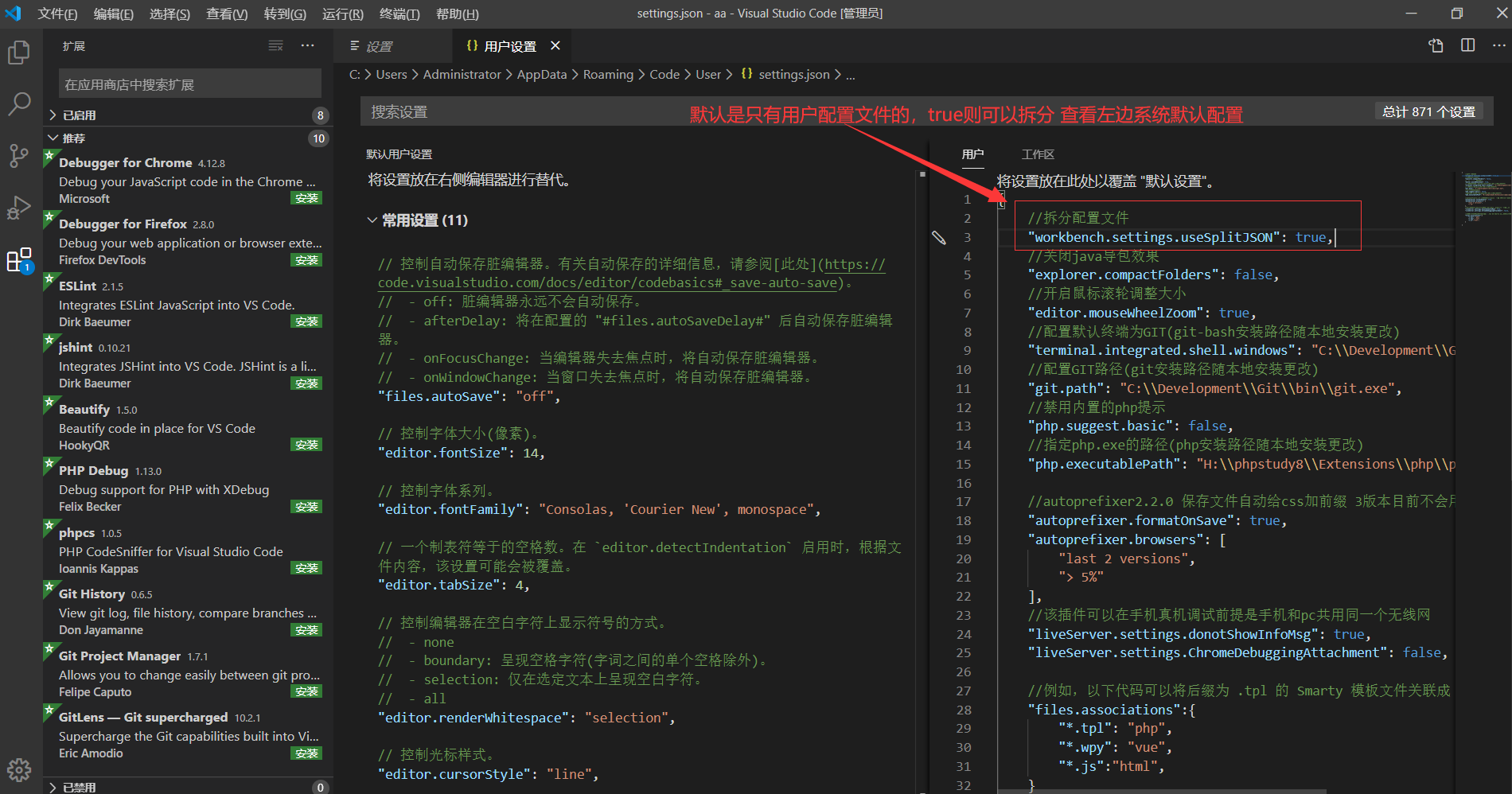
Task: Expand the 已禁用 extensions section
Action: click(188, 787)
